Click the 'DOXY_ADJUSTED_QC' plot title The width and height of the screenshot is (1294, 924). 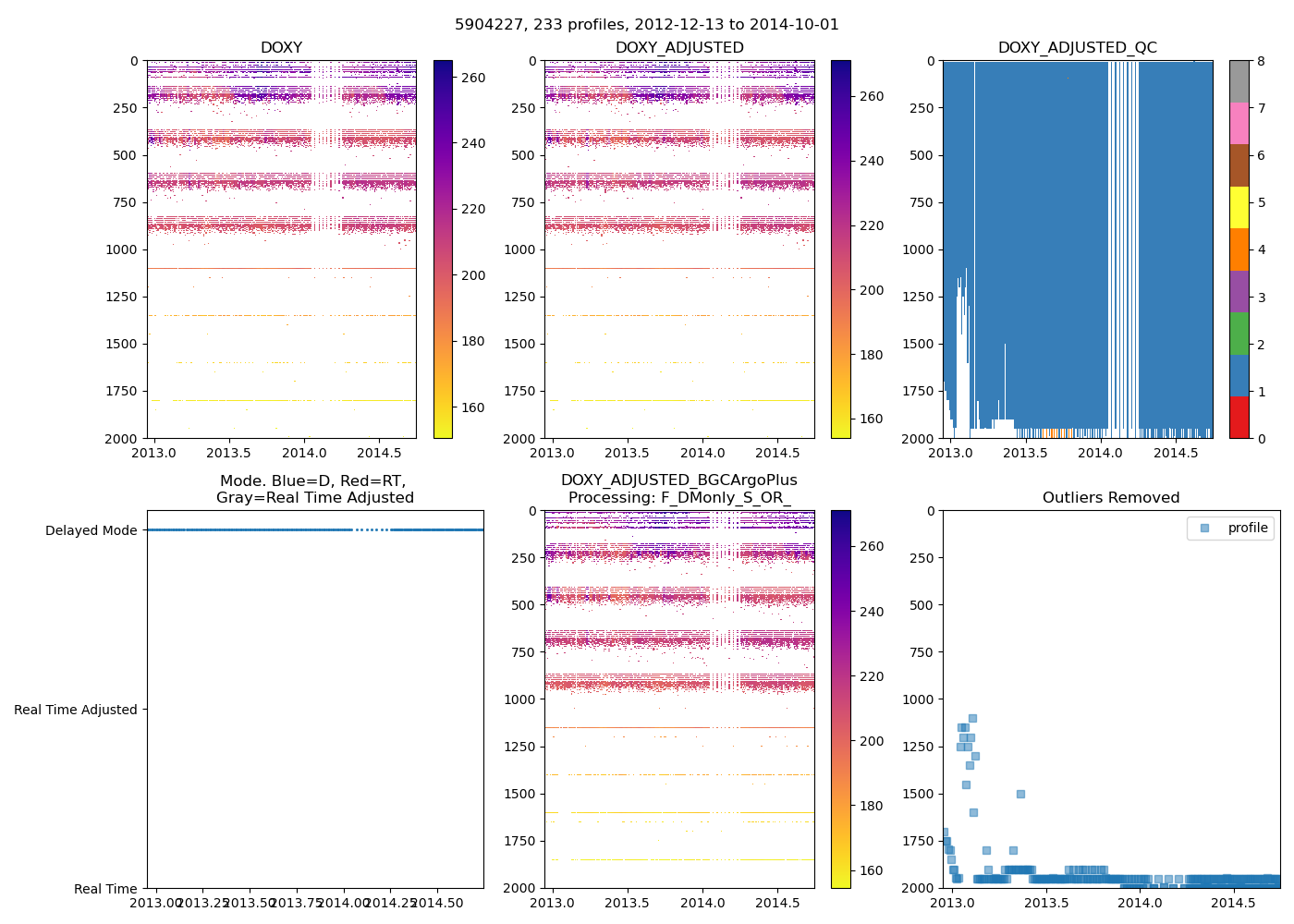coord(1077,48)
